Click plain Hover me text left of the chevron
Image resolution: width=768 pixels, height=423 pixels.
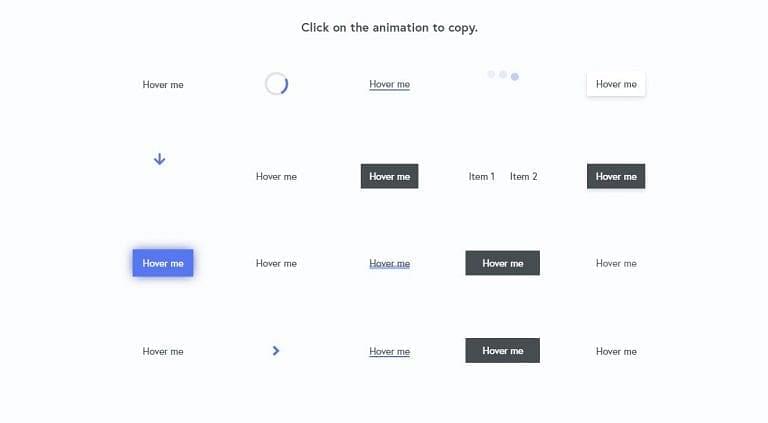pyautogui.click(x=163, y=352)
